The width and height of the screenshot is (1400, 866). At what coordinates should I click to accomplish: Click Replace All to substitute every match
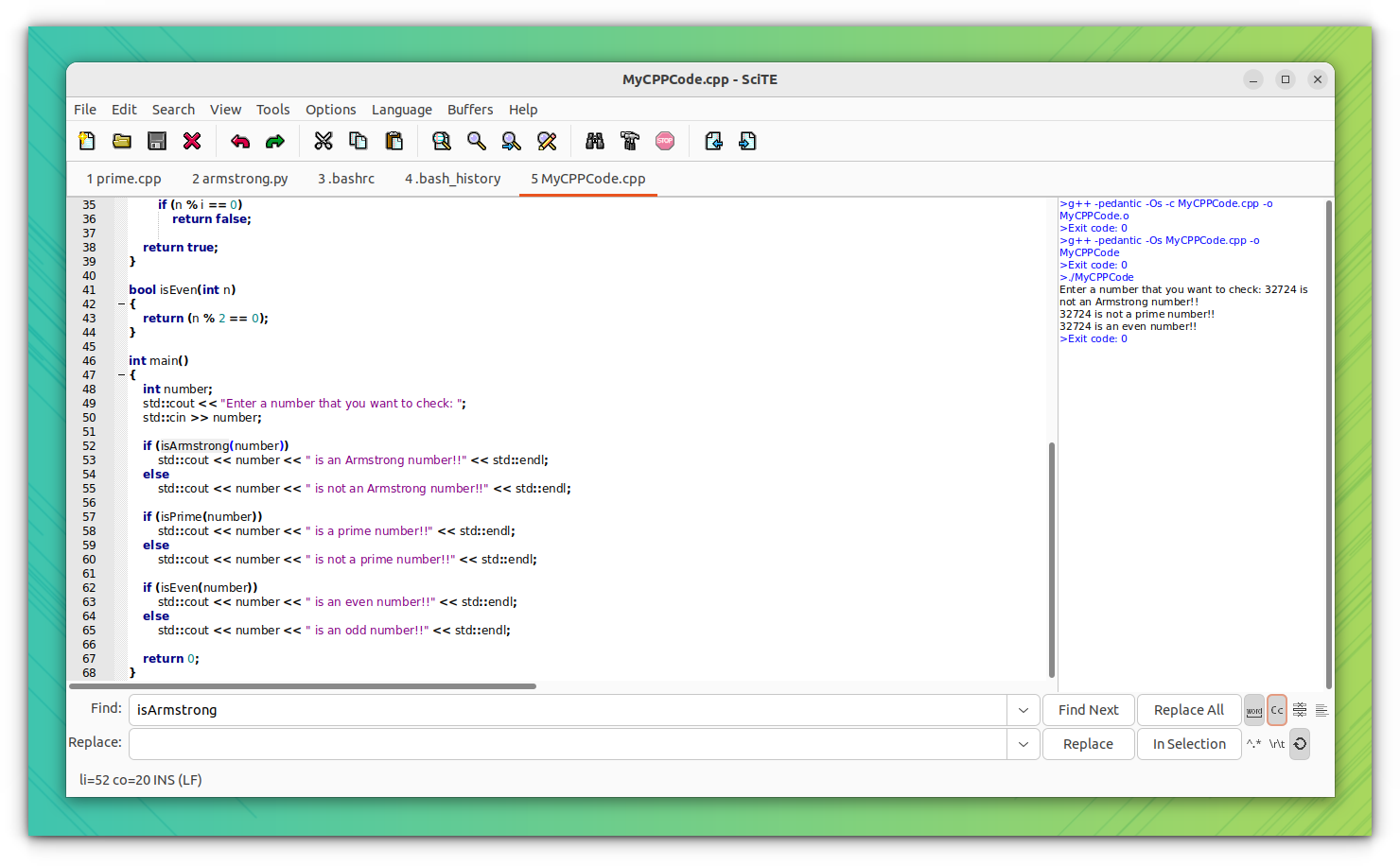pos(1188,709)
